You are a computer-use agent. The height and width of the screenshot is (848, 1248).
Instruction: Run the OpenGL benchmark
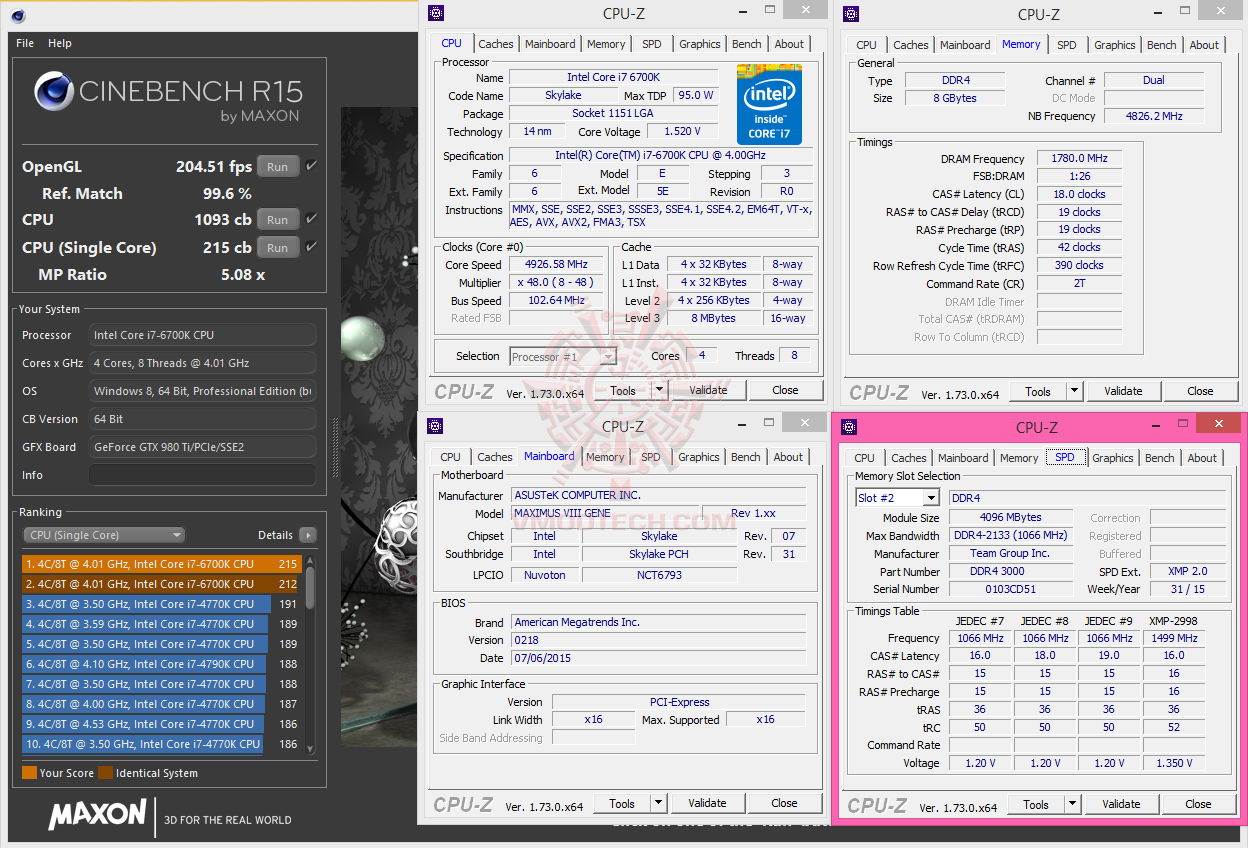pos(278,167)
